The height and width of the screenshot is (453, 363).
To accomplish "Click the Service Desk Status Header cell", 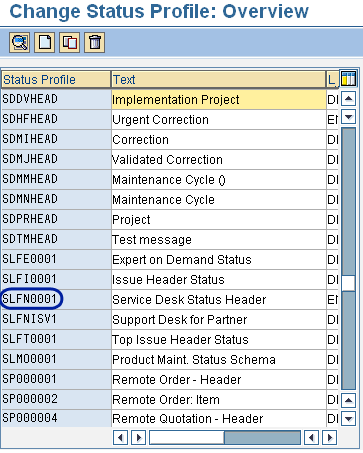I will coord(219,299).
